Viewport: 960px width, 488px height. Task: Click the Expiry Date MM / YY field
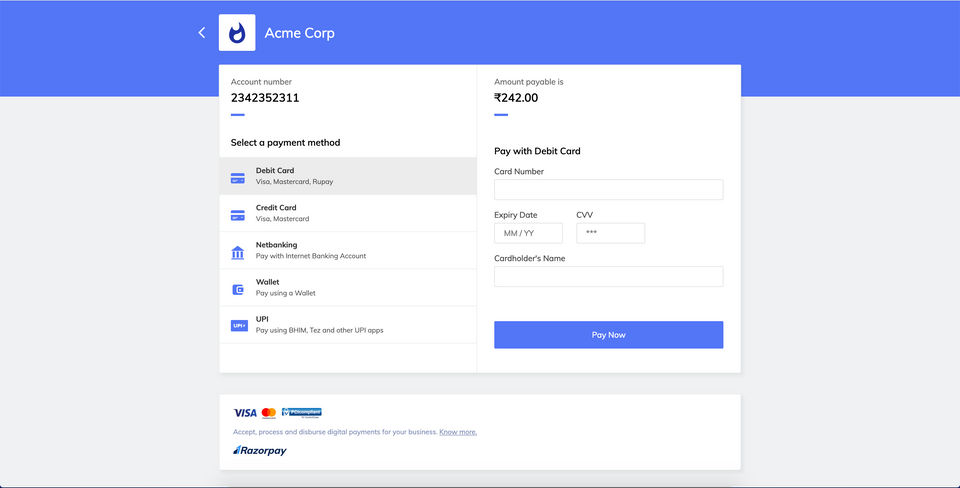[x=528, y=233]
